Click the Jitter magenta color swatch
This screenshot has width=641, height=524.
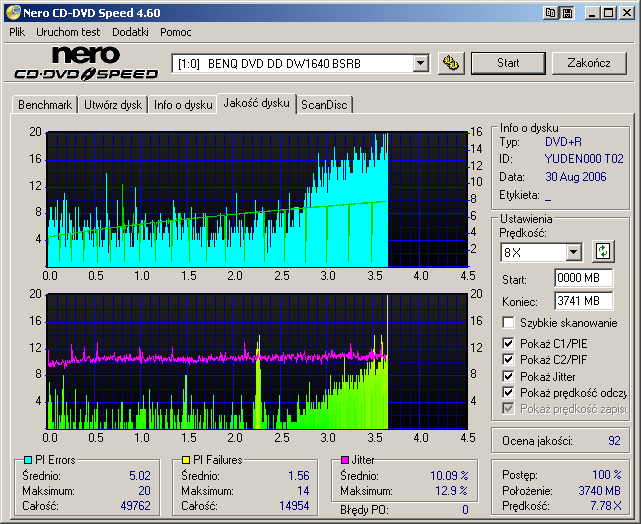coord(345,460)
